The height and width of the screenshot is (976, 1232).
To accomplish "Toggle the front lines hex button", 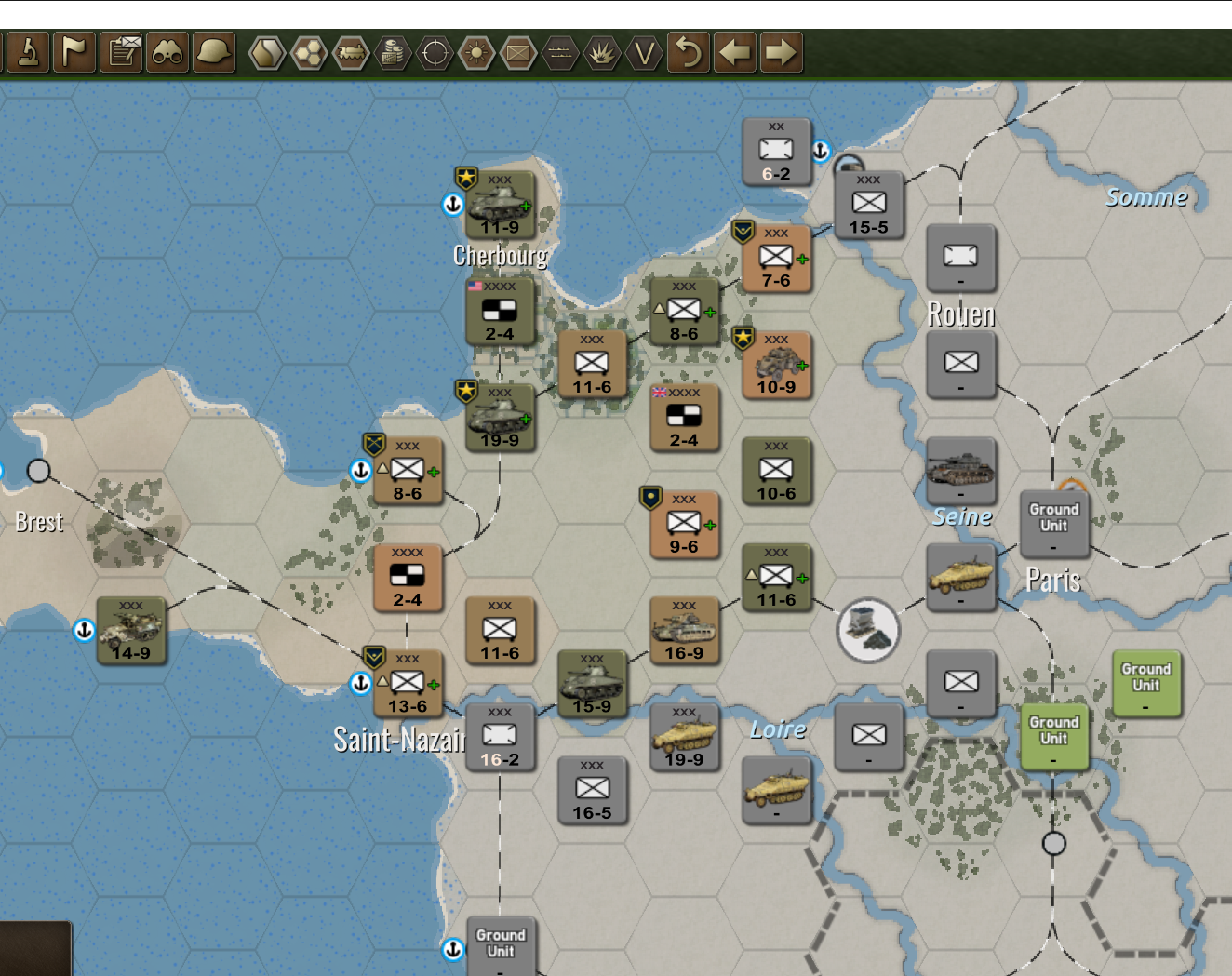I will (x=560, y=53).
